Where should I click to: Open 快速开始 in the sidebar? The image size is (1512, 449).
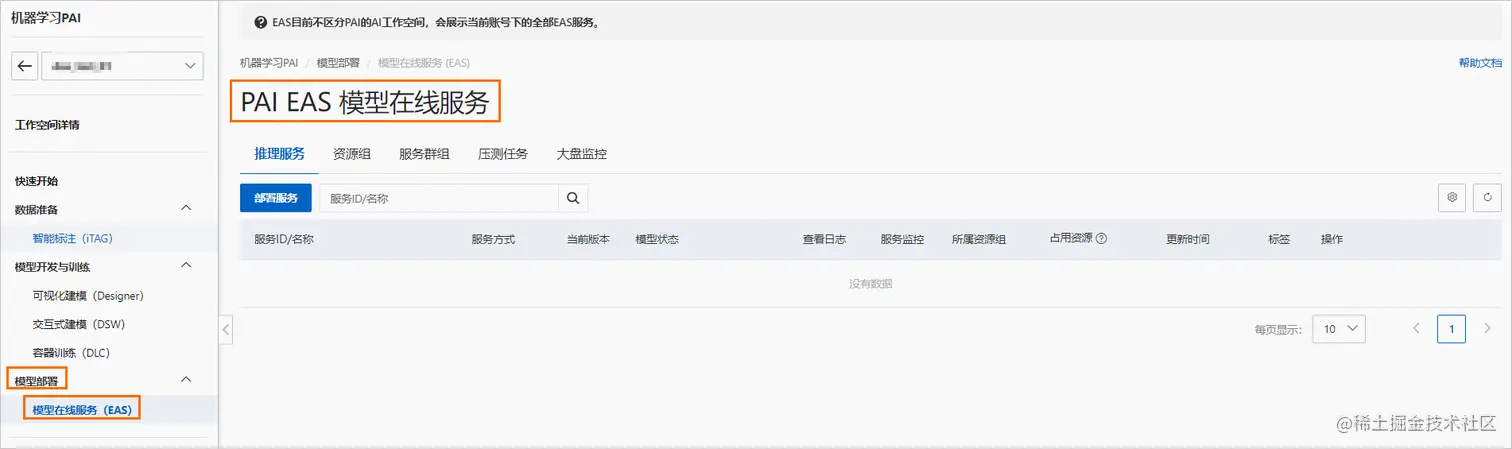click(x=36, y=182)
